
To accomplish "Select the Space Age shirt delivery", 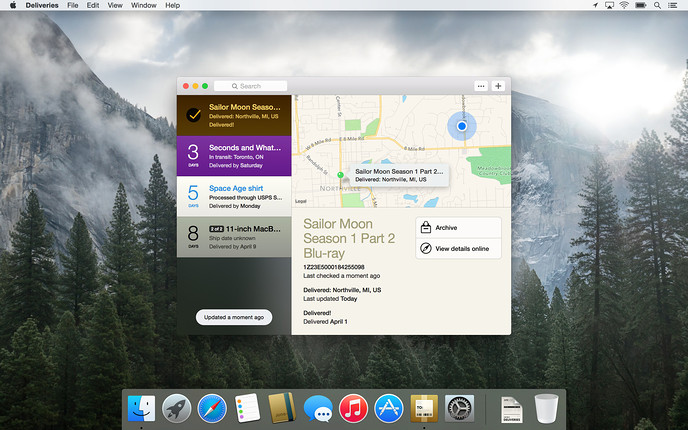I will 234,196.
